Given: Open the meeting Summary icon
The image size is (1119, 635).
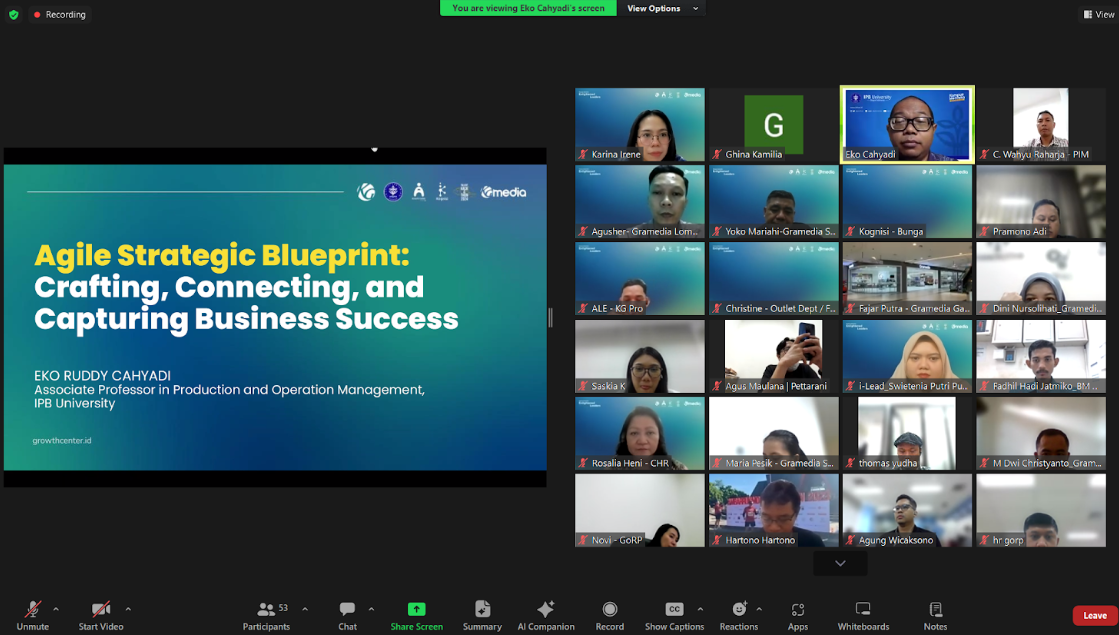Looking at the screenshot, I should (x=482, y=609).
